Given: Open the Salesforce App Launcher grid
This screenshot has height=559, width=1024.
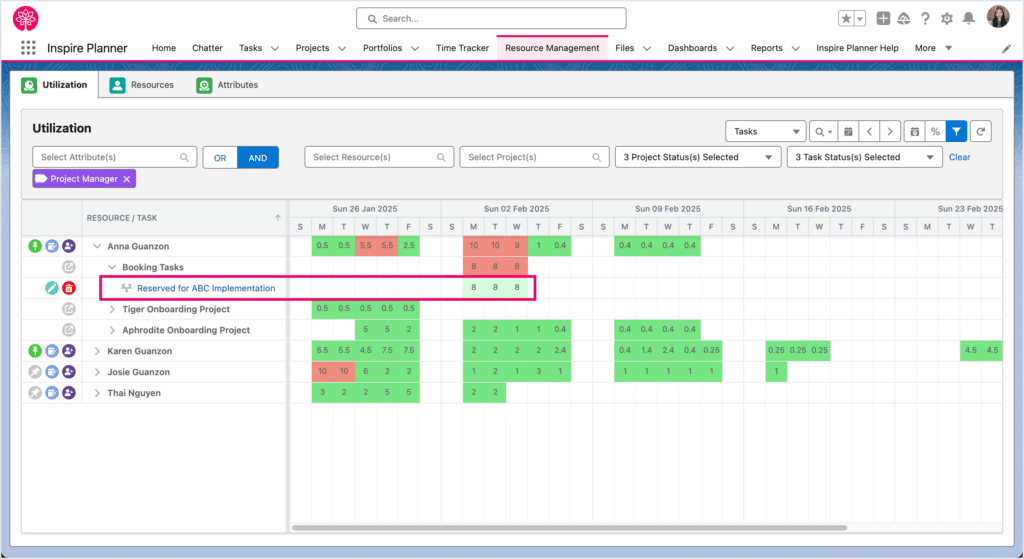Looking at the screenshot, I should click(x=28, y=48).
